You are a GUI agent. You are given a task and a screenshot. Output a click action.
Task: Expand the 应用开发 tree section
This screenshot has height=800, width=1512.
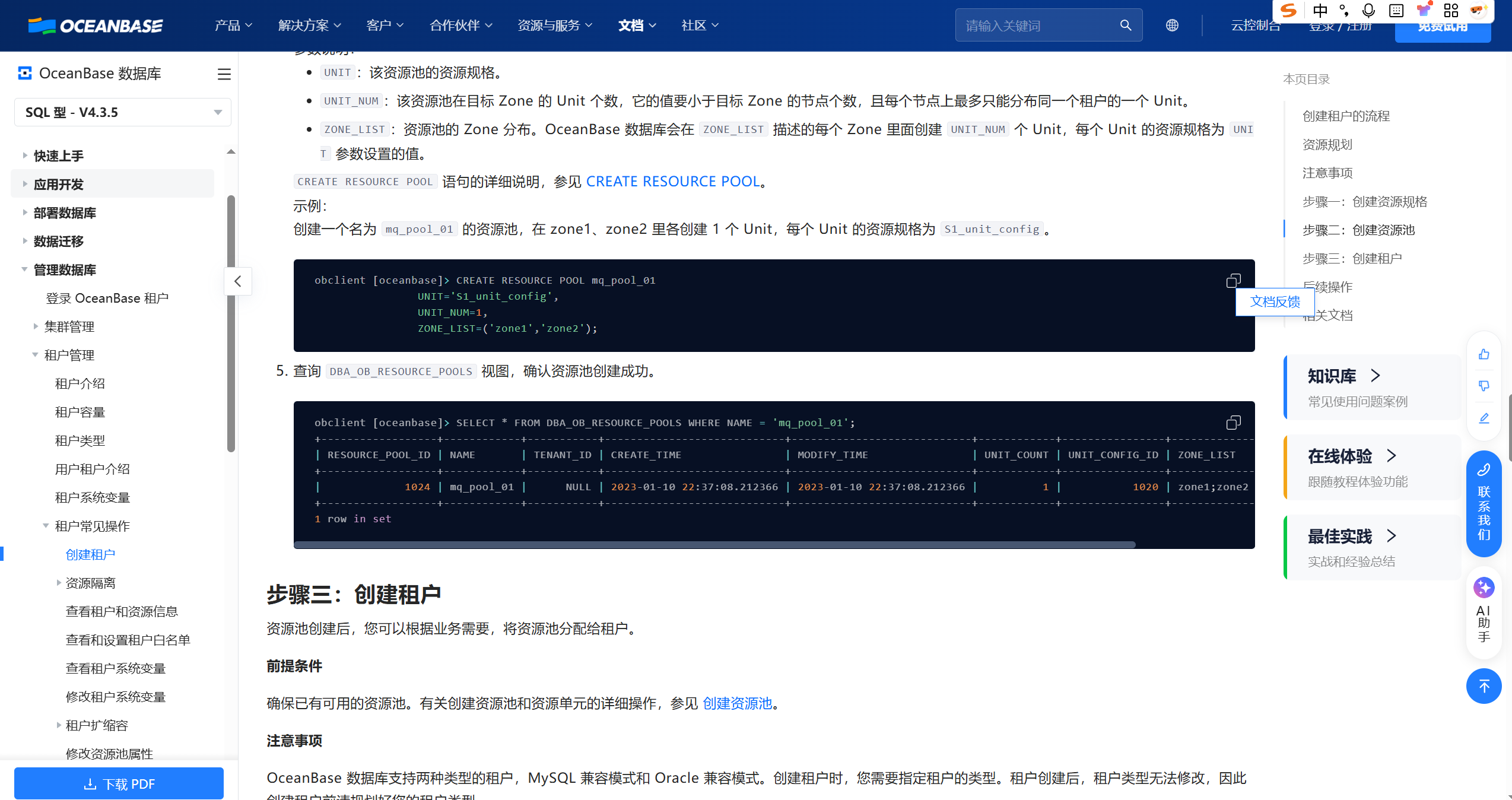pos(24,184)
